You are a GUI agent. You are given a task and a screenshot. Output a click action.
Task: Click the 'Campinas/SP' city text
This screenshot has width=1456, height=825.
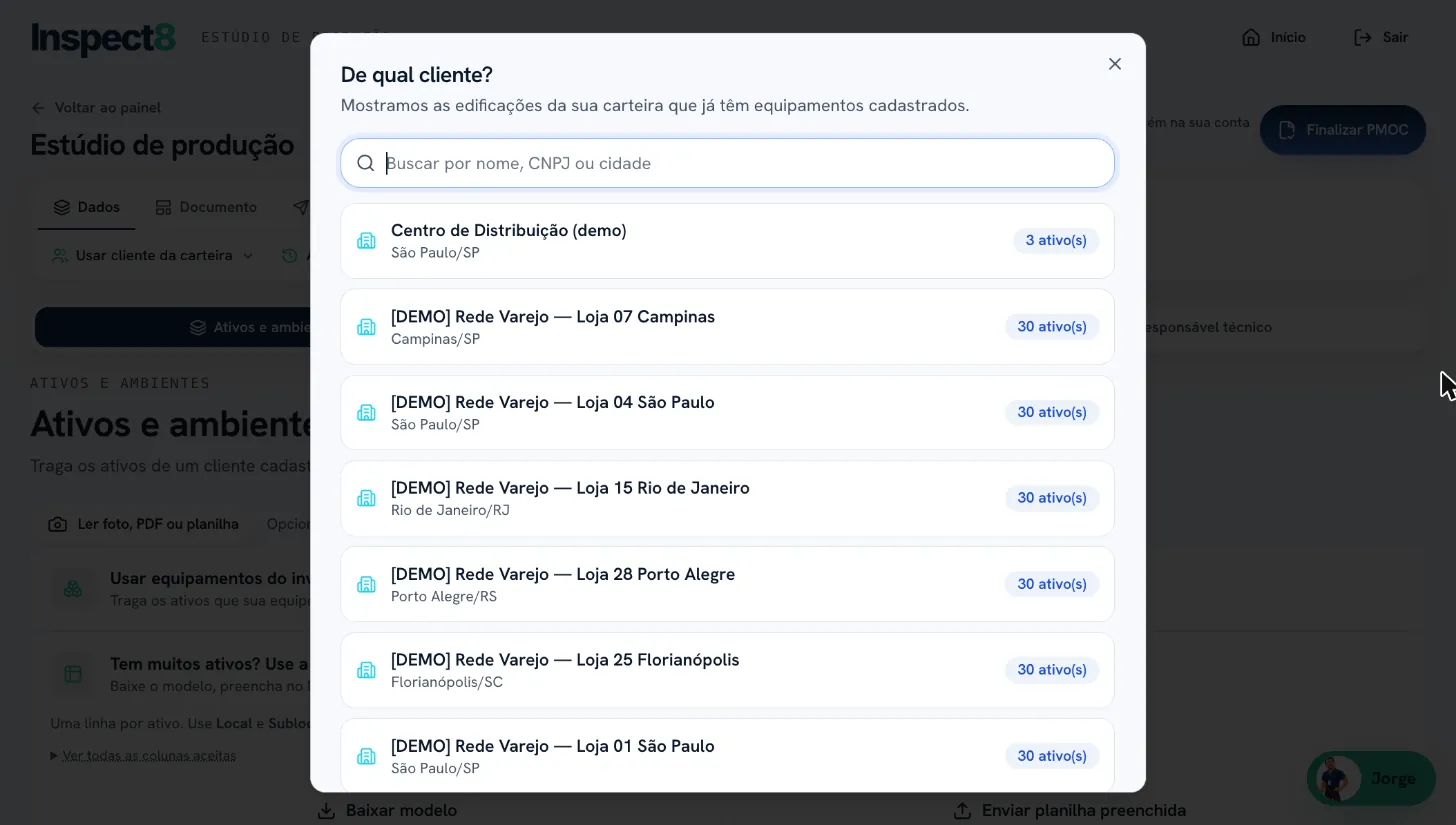point(435,339)
